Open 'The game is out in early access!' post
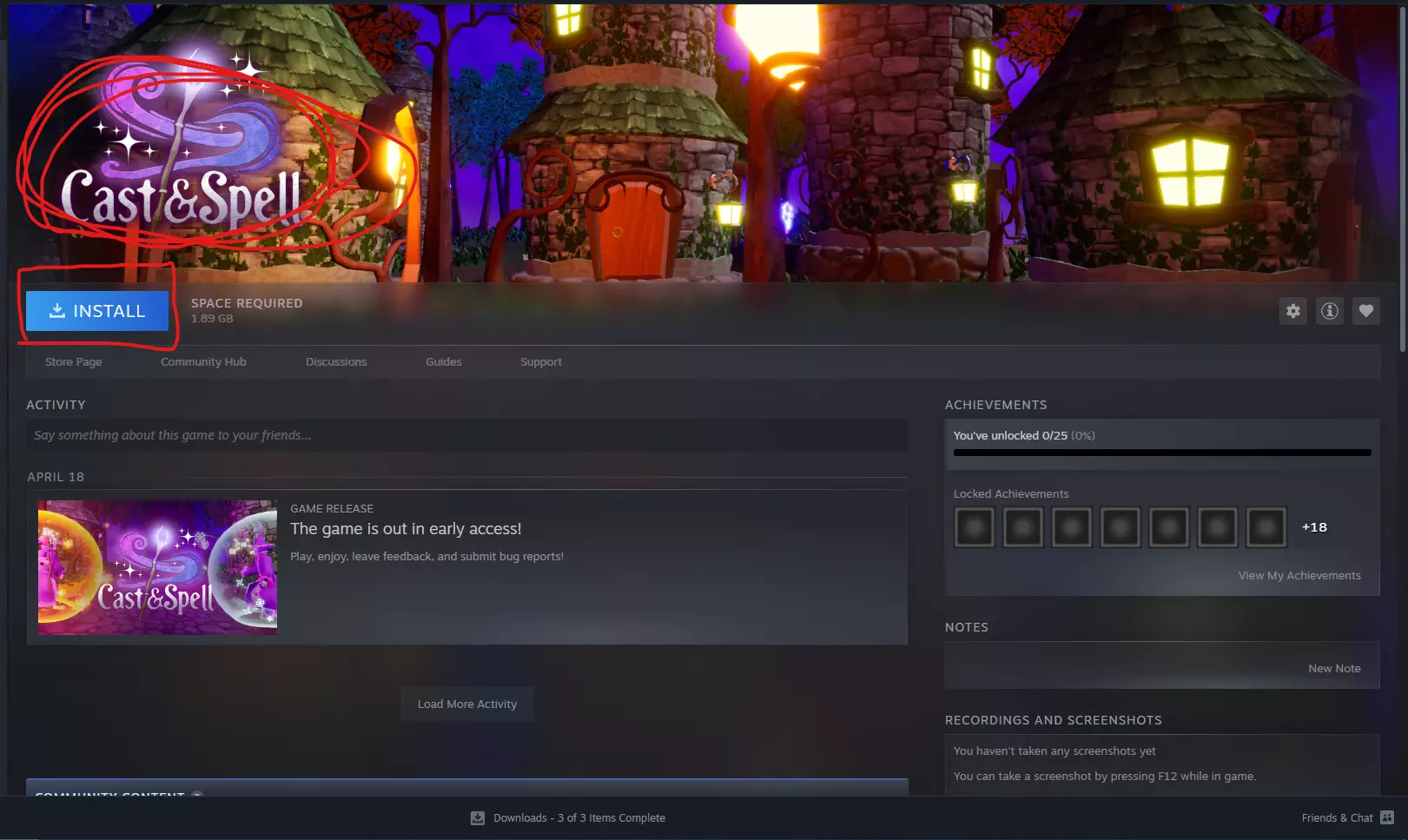 coord(406,529)
